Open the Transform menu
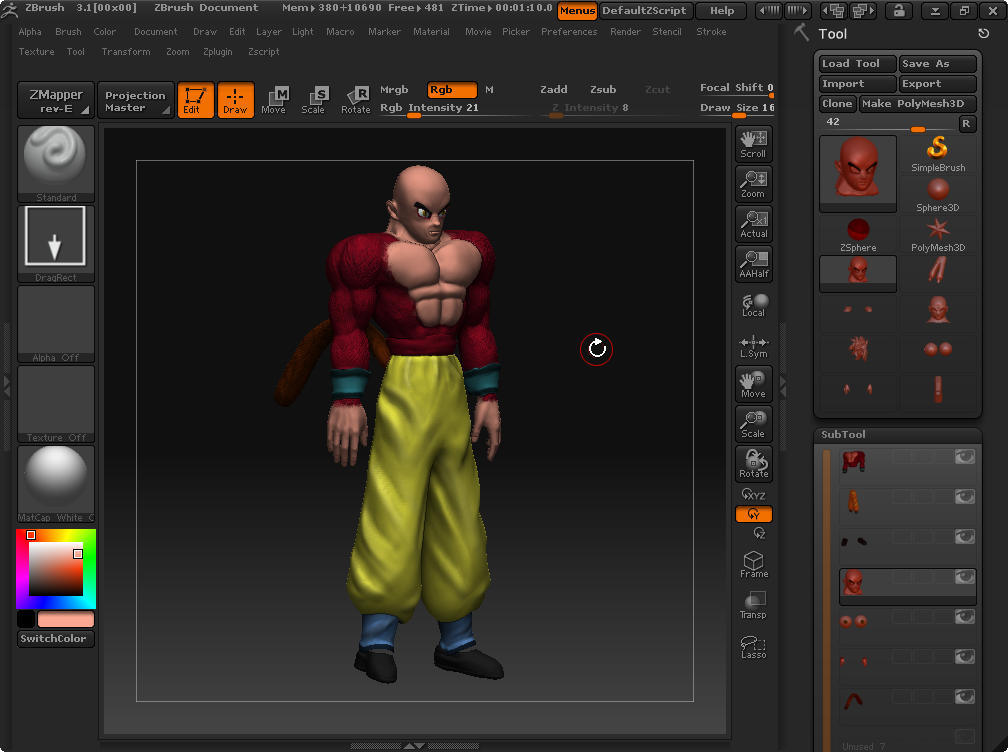1008x752 pixels. click(x=126, y=51)
